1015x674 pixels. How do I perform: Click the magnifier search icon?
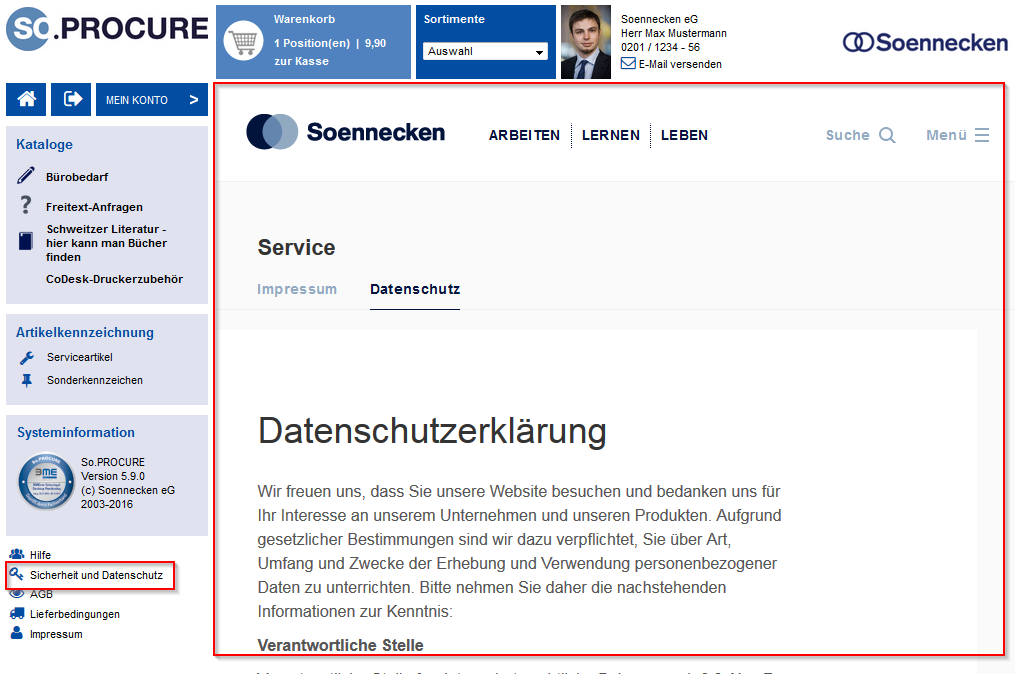[887, 135]
